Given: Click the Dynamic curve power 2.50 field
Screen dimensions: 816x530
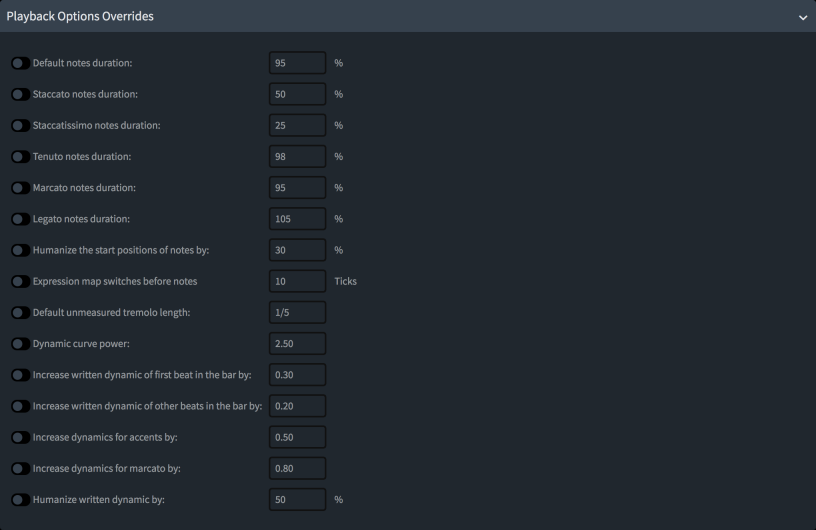Looking at the screenshot, I should [297, 344].
